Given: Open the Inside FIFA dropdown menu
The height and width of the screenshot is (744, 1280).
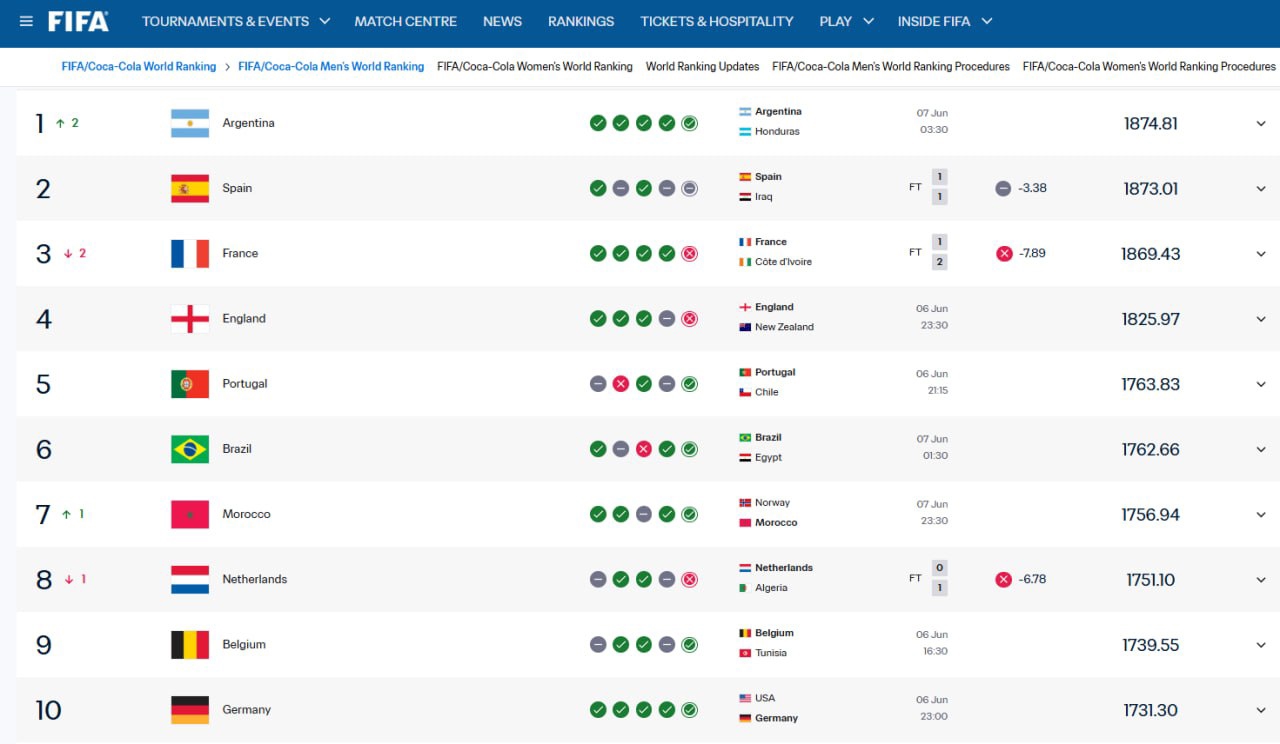Looking at the screenshot, I should coord(945,21).
